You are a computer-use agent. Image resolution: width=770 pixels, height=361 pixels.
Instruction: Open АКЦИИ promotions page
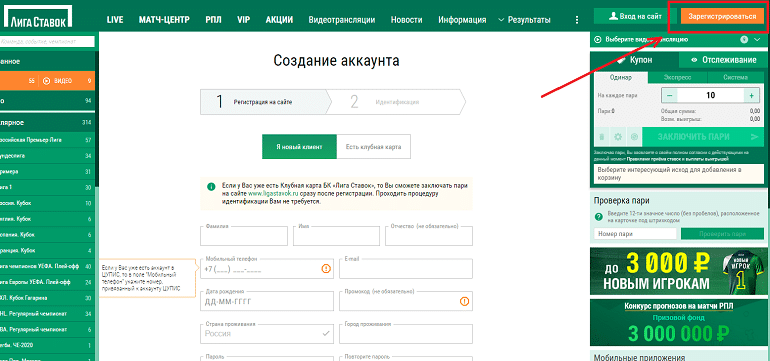[279, 20]
